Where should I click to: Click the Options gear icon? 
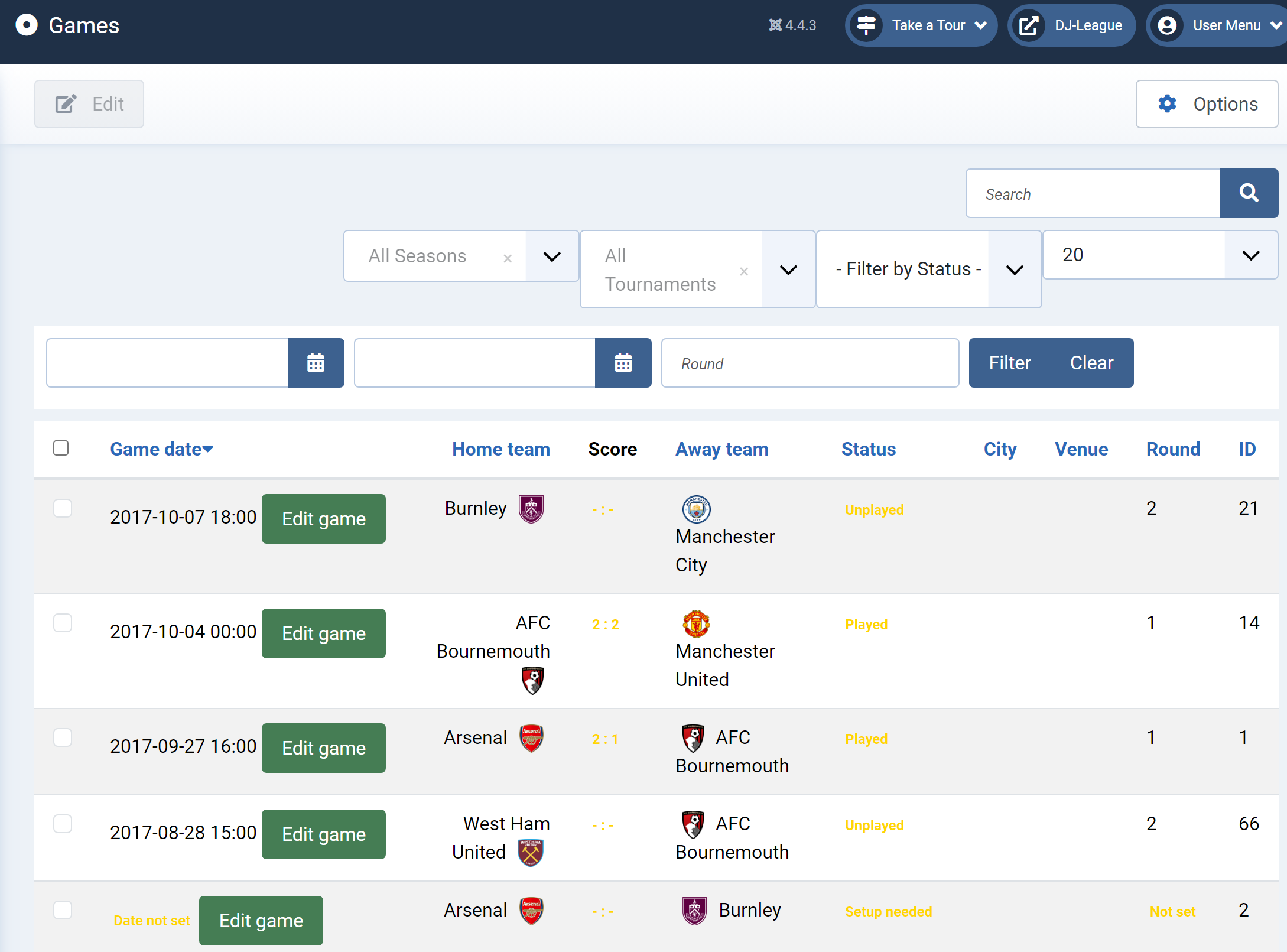1167,104
